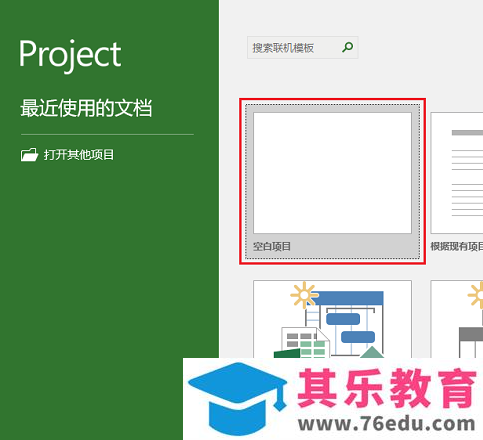
Task: Select the Gantt chart with Excel template
Action: pyautogui.click(x=332, y=319)
